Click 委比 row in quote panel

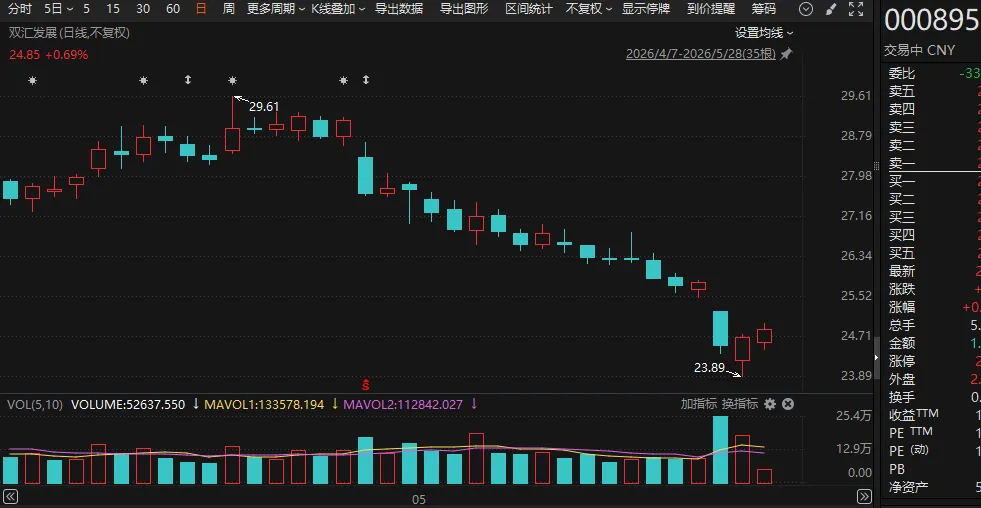[932, 73]
